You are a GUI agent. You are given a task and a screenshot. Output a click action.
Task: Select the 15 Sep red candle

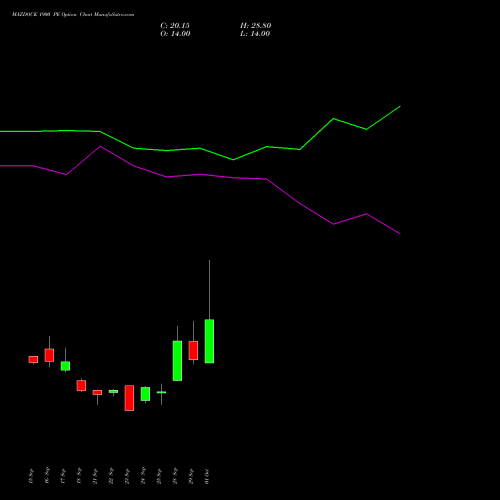[x=33, y=359]
